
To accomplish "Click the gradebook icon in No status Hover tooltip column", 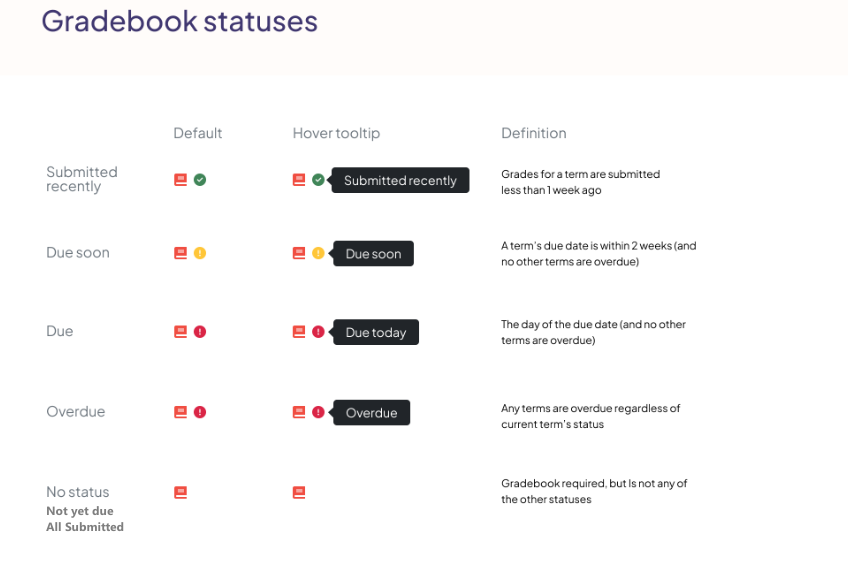I will 299,492.
